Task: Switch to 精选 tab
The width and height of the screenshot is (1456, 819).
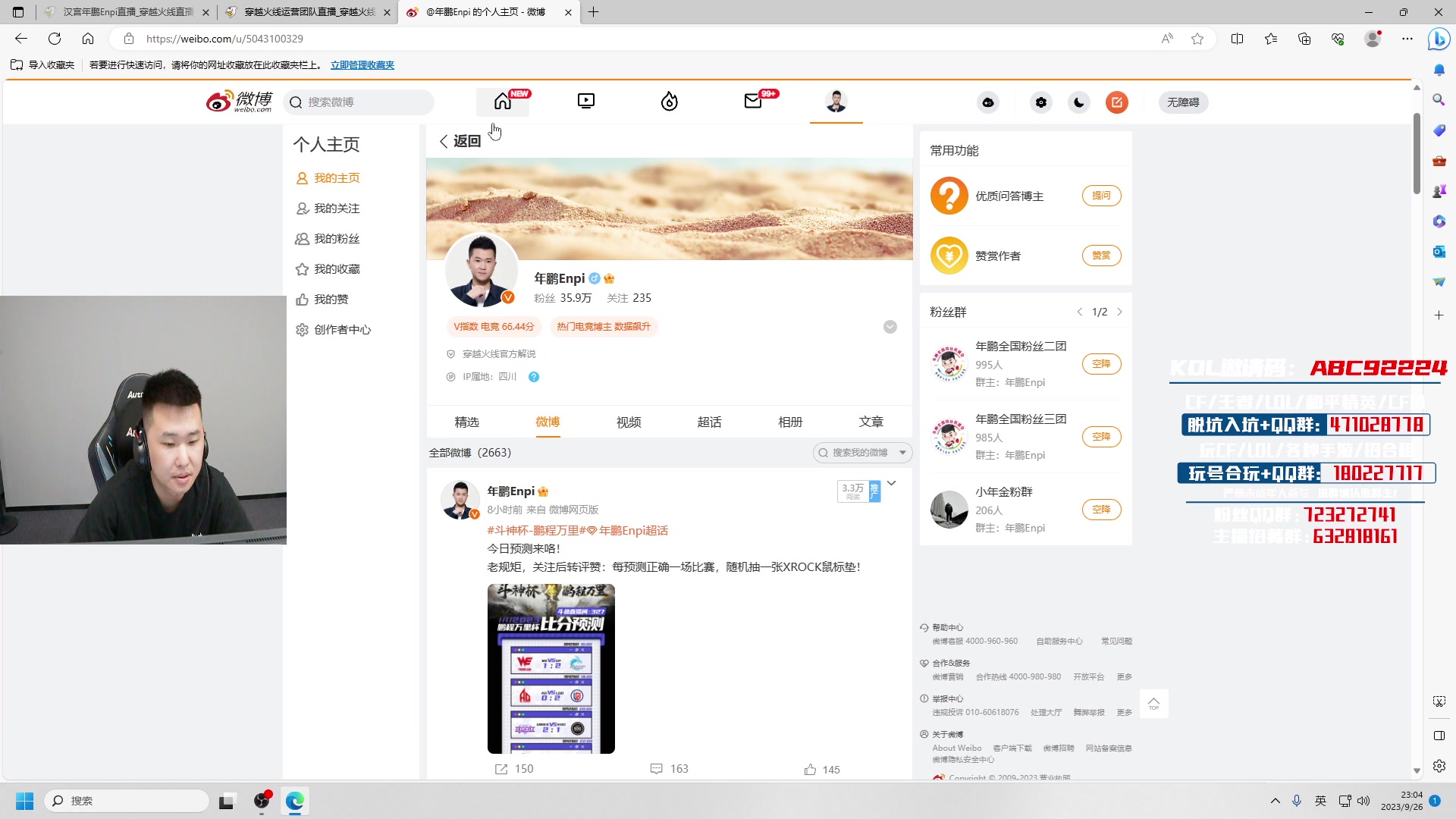Action: click(x=467, y=422)
